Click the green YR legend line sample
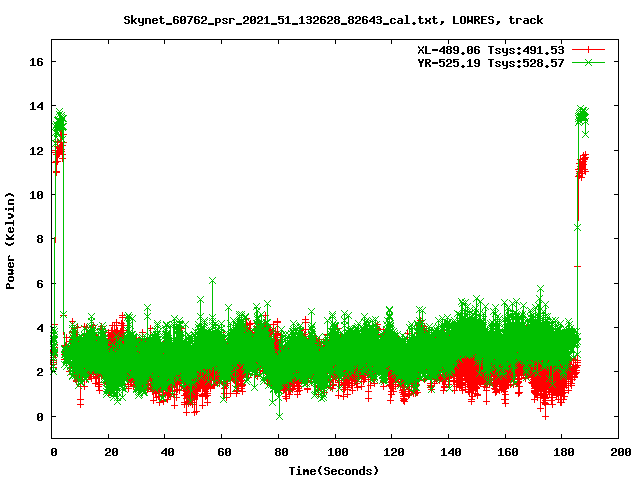Image resolution: width=640 pixels, height=480 pixels. tap(588, 62)
